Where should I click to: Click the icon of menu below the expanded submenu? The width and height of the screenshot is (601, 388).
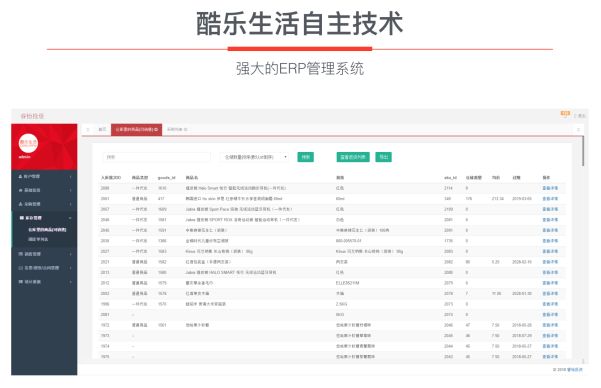21,254
